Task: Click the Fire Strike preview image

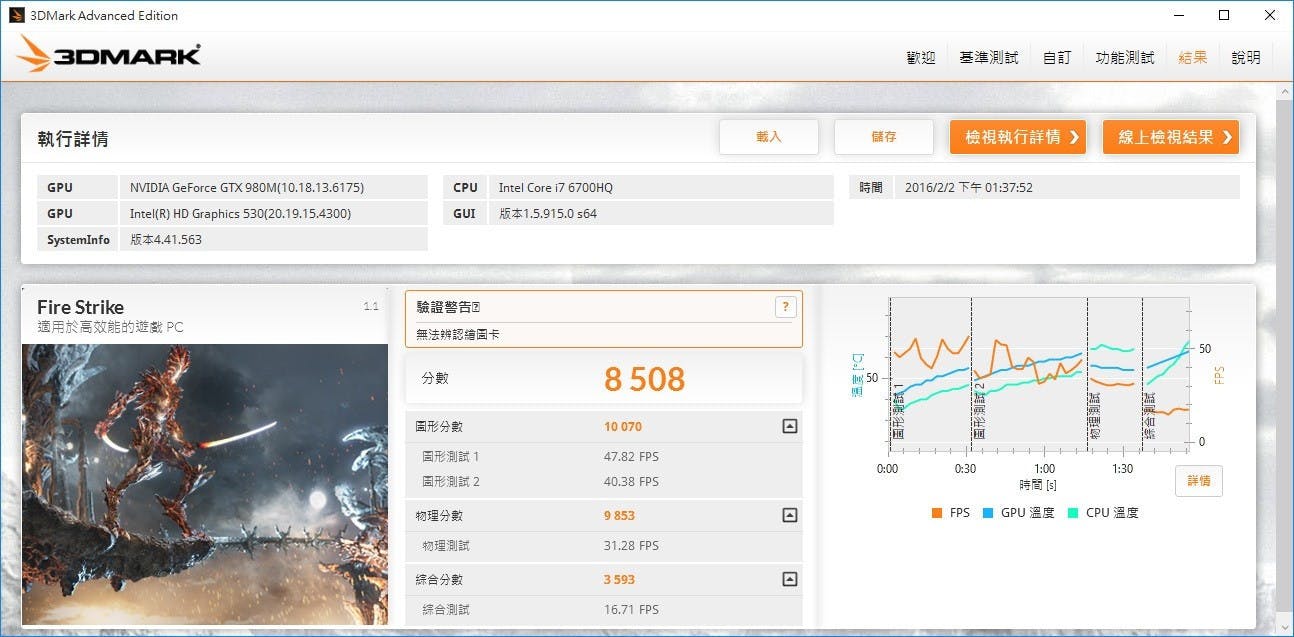Action: [204, 485]
